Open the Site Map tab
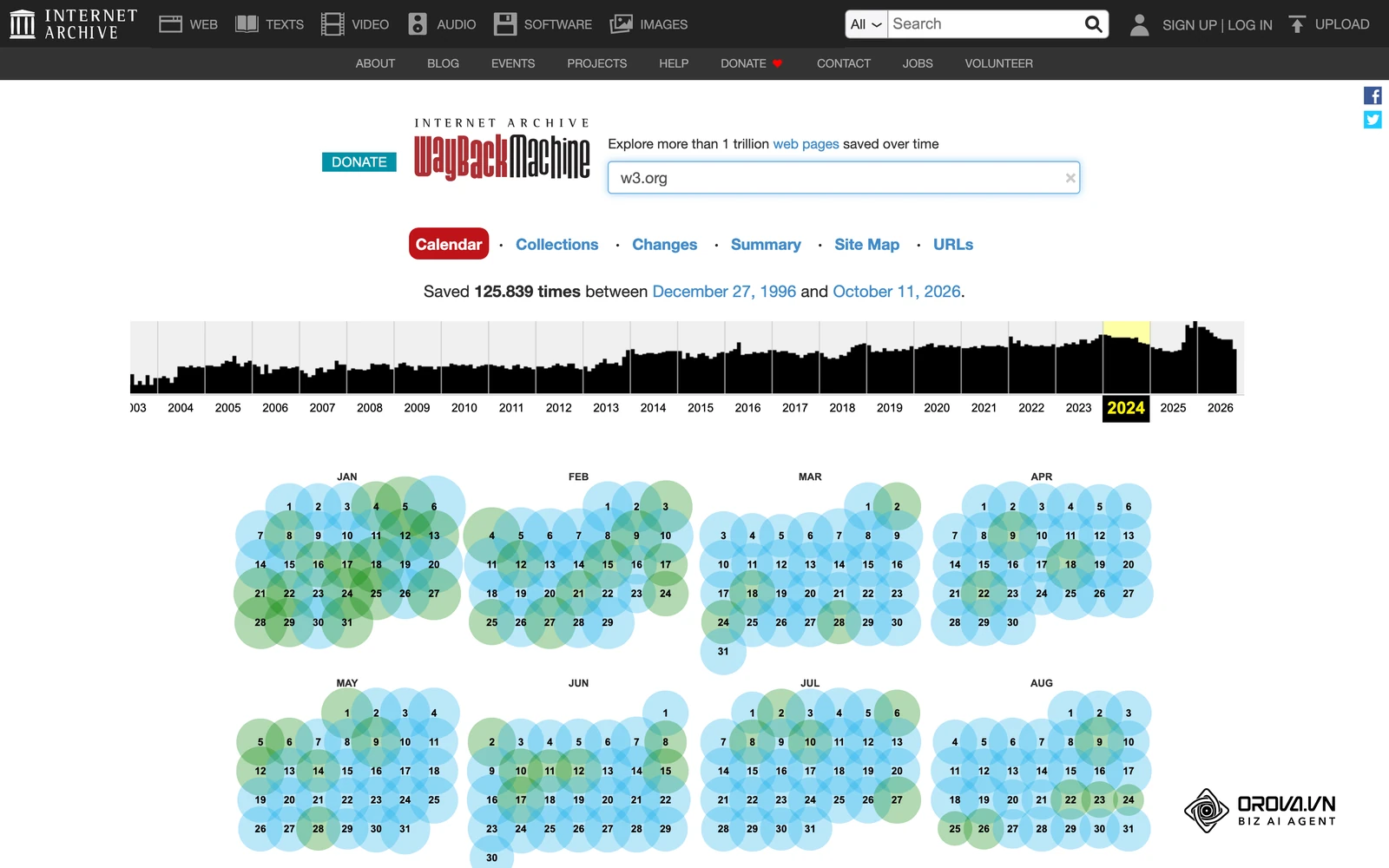The height and width of the screenshot is (868, 1389). (867, 245)
